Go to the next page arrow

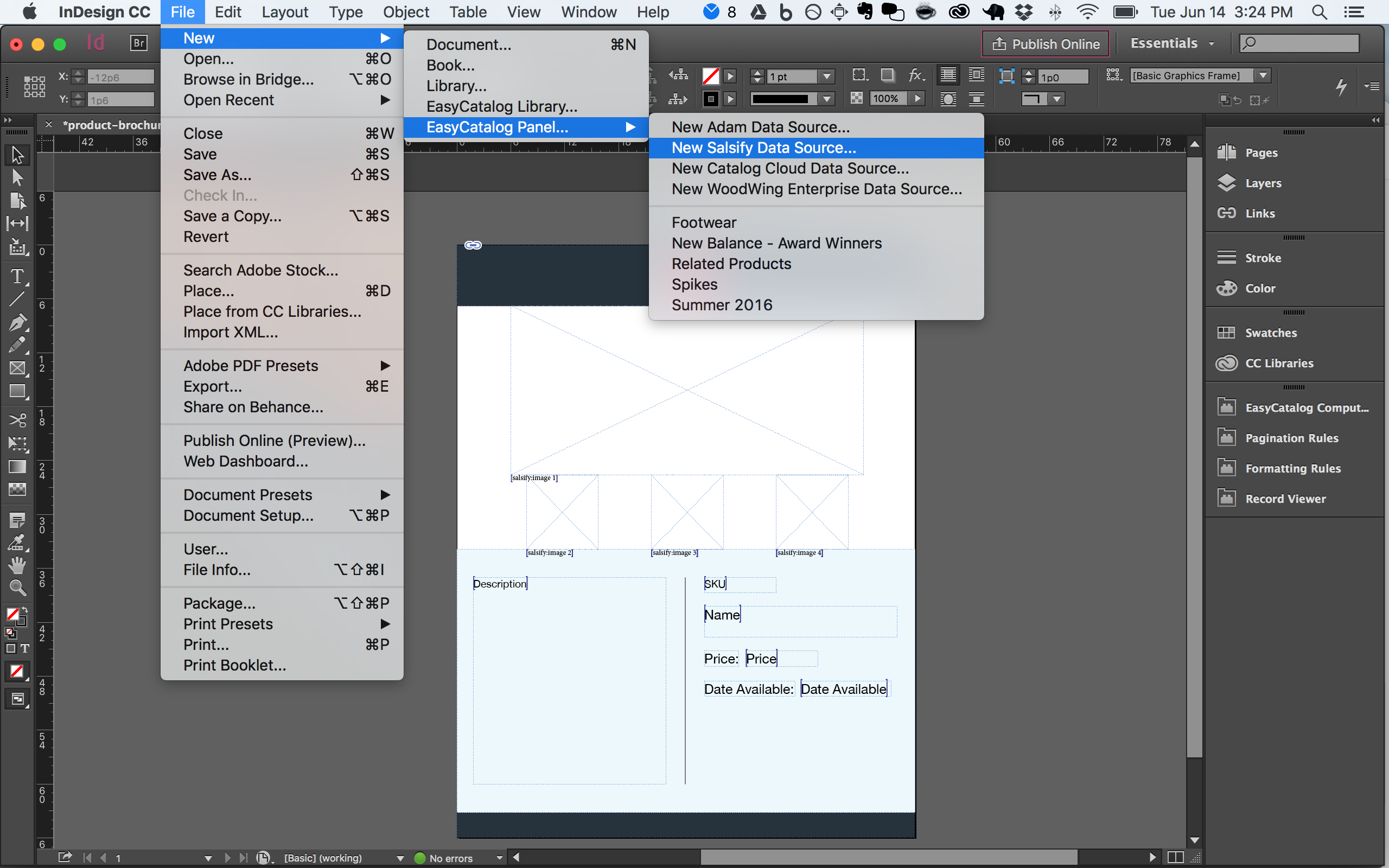pyautogui.click(x=227, y=858)
